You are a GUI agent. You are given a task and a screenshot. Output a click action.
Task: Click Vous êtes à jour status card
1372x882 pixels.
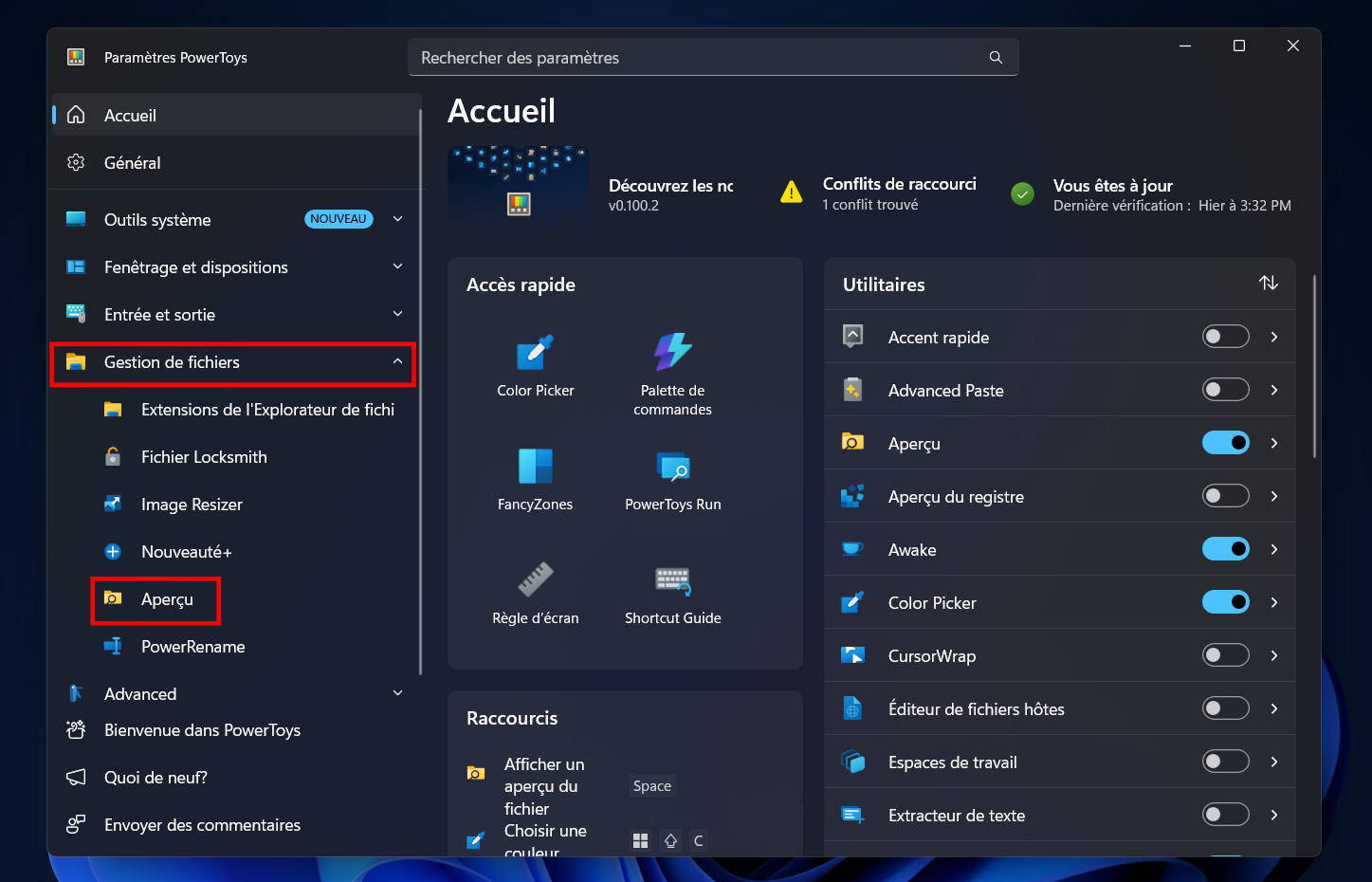pyautogui.click(x=1150, y=194)
